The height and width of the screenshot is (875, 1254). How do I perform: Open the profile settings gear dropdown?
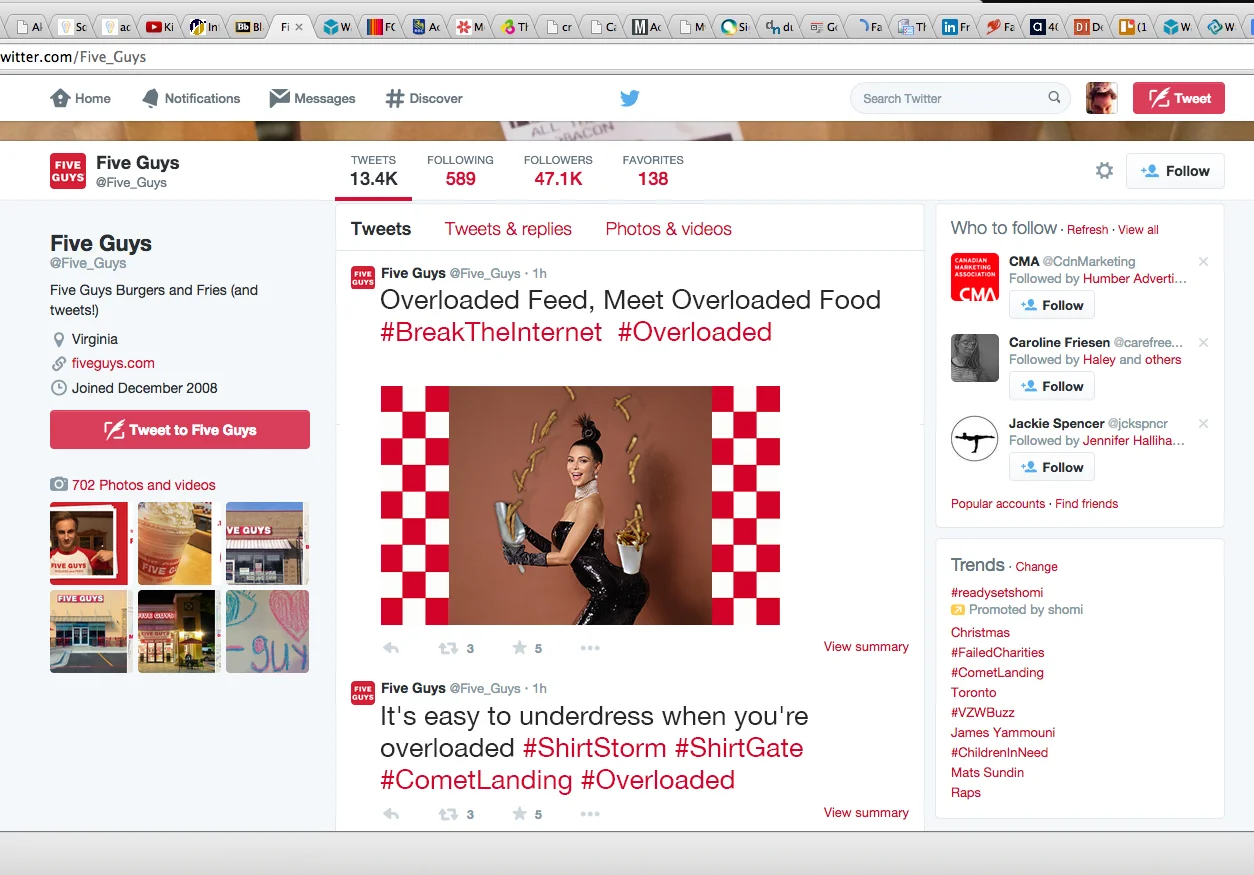pos(1104,171)
